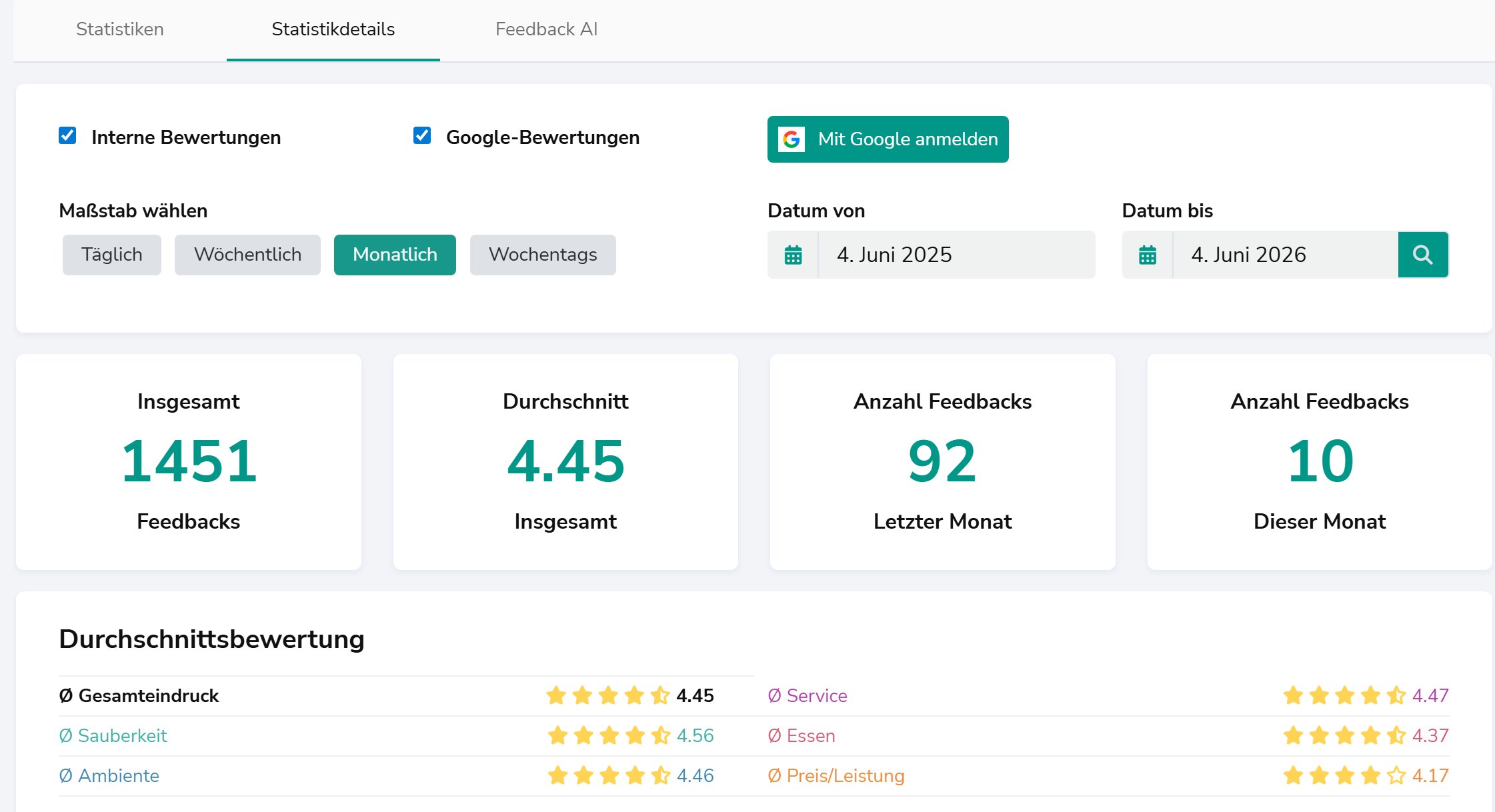
Task: Click the Datum bis field 4. Juni 2026
Action: click(1285, 255)
